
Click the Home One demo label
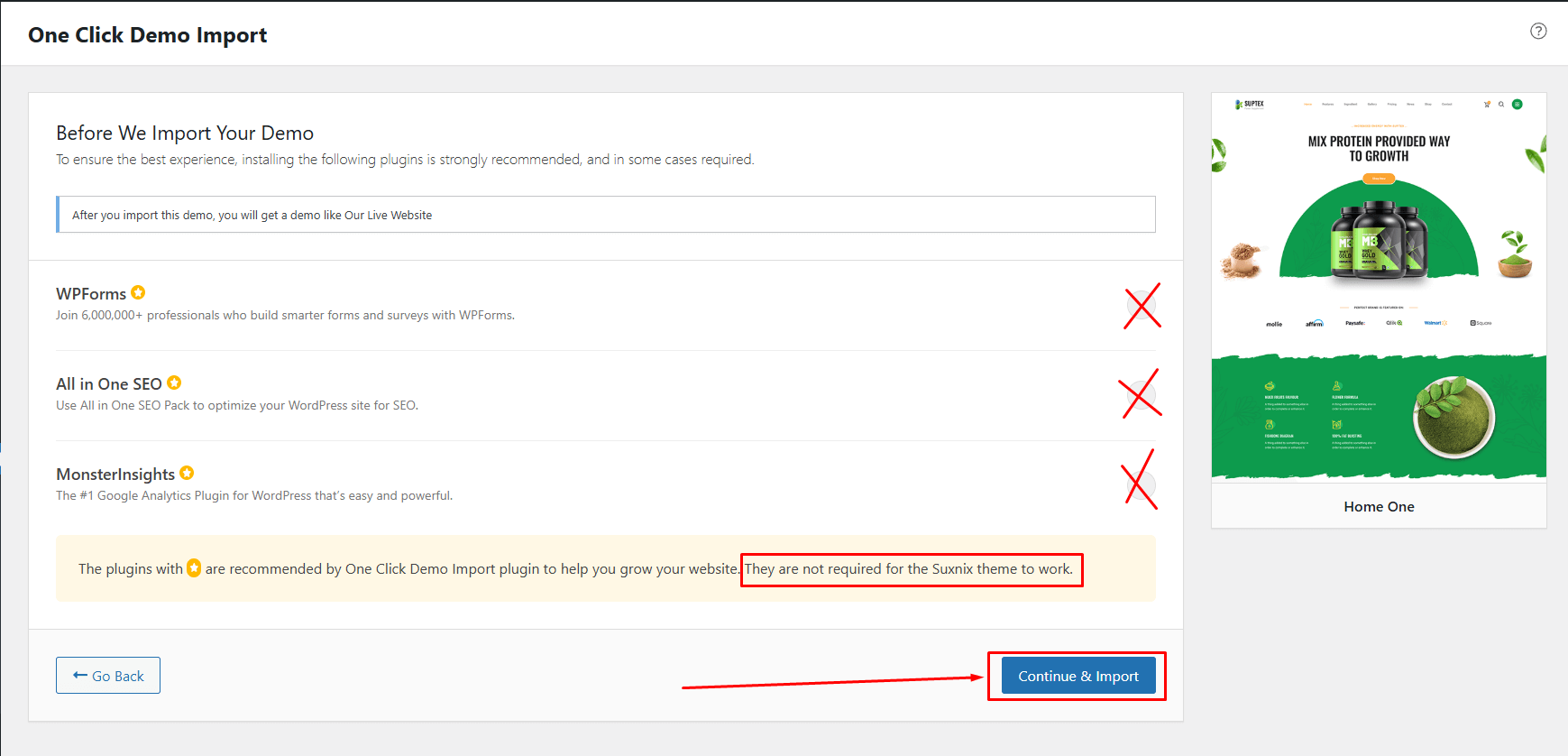tap(1379, 507)
